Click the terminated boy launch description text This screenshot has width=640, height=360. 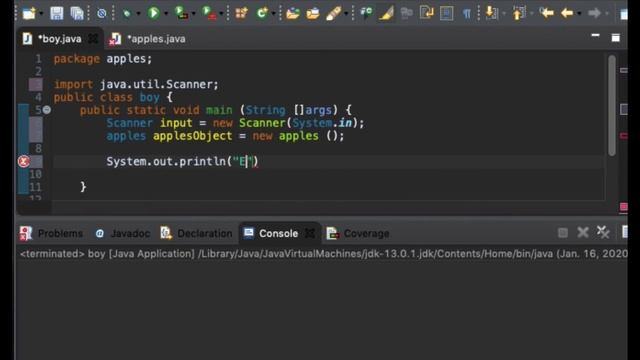pyautogui.click(x=323, y=254)
